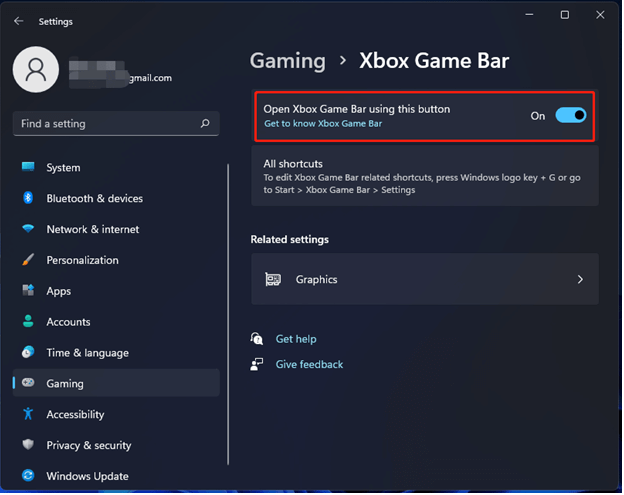Open the Apps settings page
This screenshot has width=624, height=495.
(x=116, y=291)
